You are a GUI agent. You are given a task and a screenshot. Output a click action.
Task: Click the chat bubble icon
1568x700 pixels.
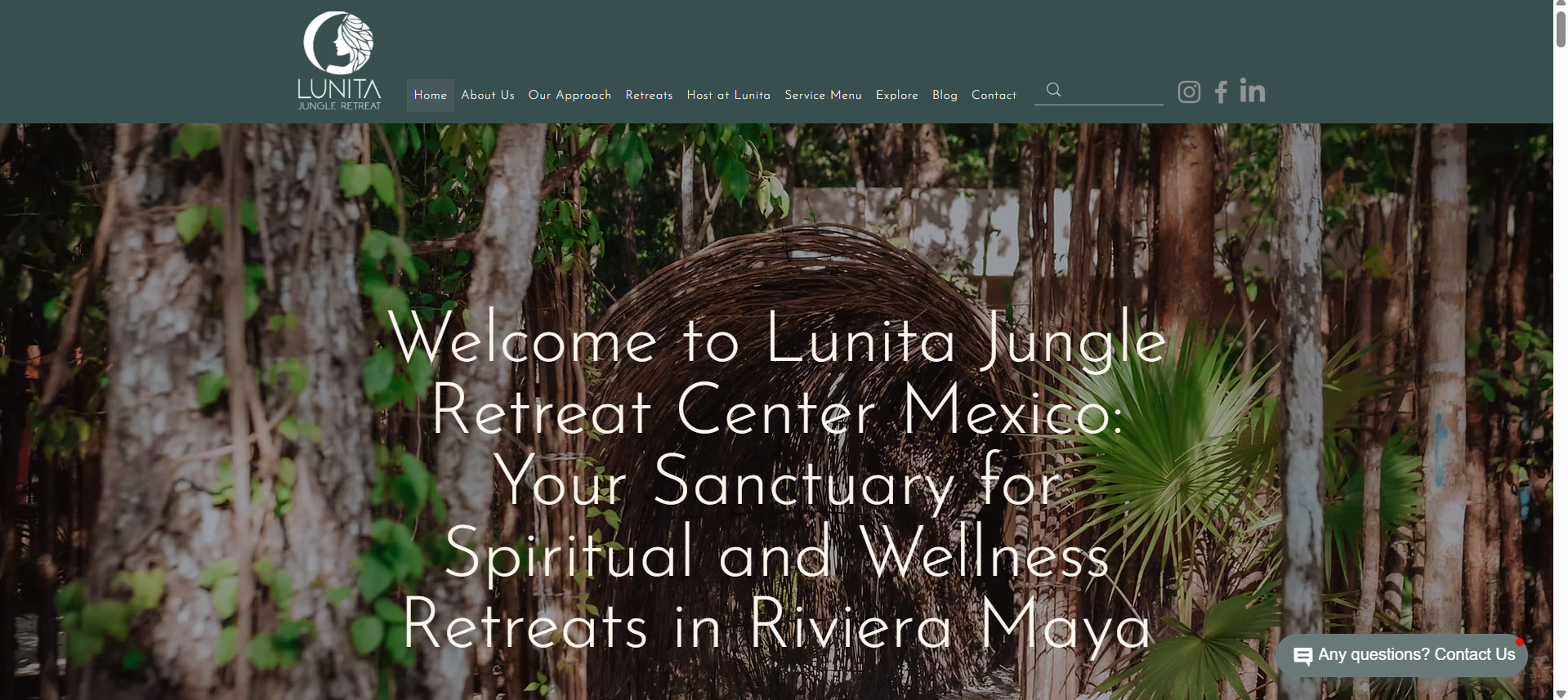(1303, 656)
